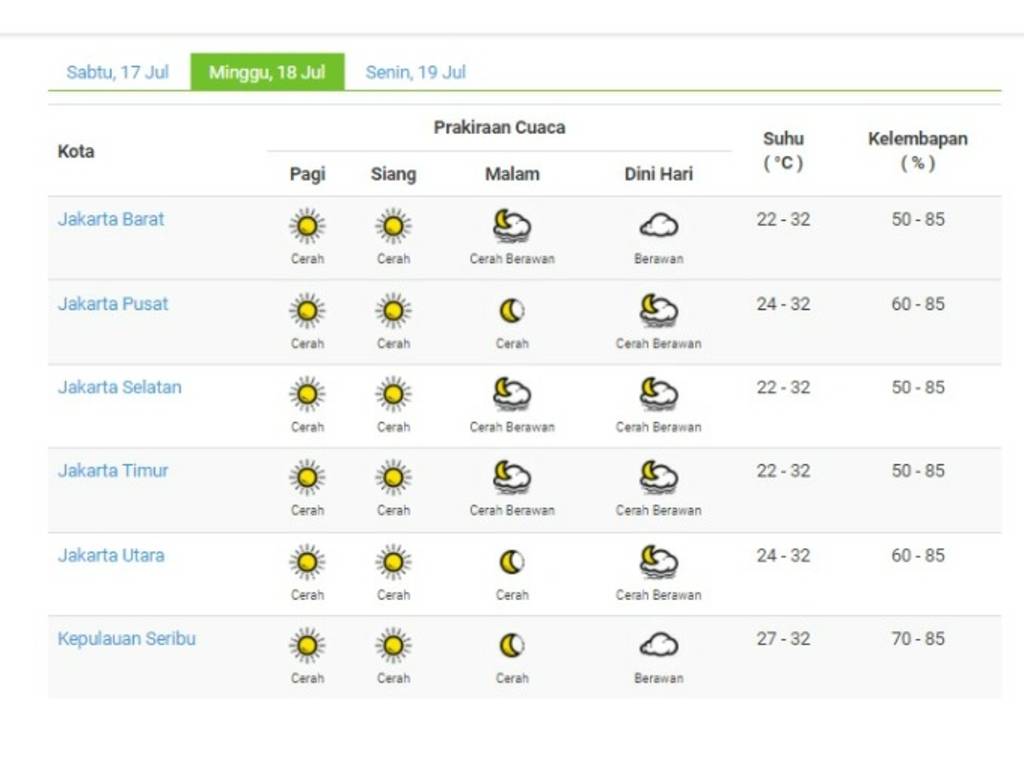Open the Jakarta Pusat city link
Viewport: 1024px width, 768px height.
point(113,304)
